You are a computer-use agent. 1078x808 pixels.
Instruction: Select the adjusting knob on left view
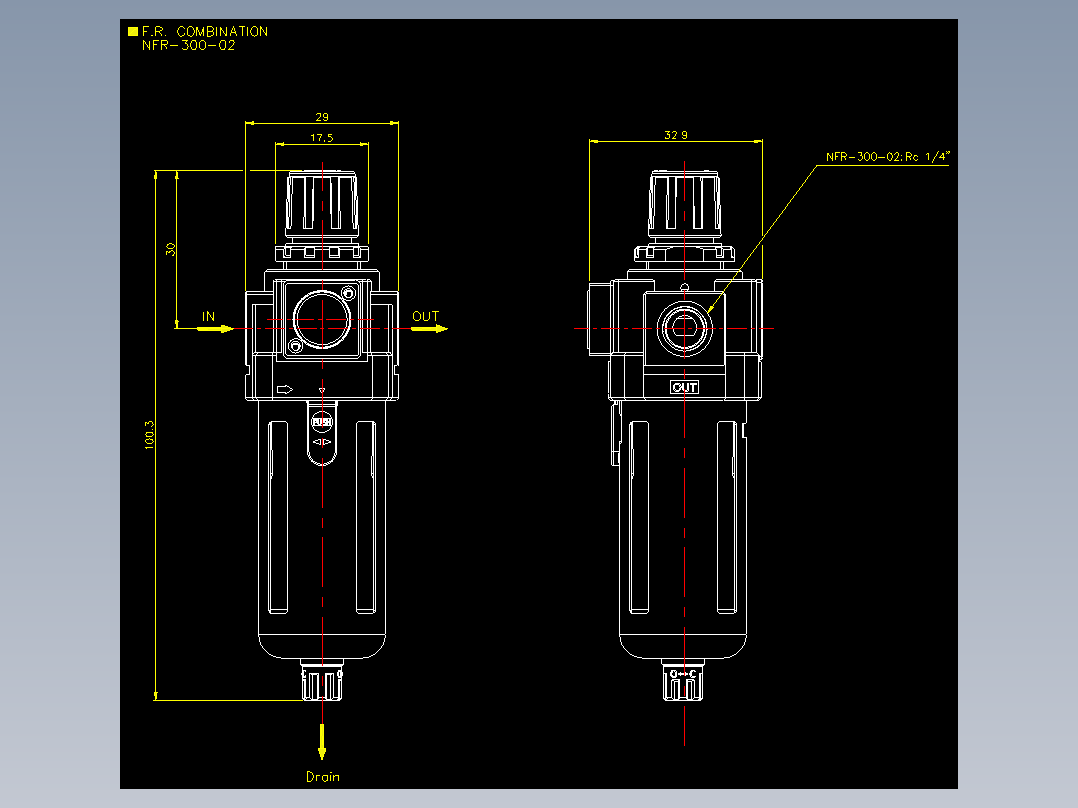coord(322,205)
